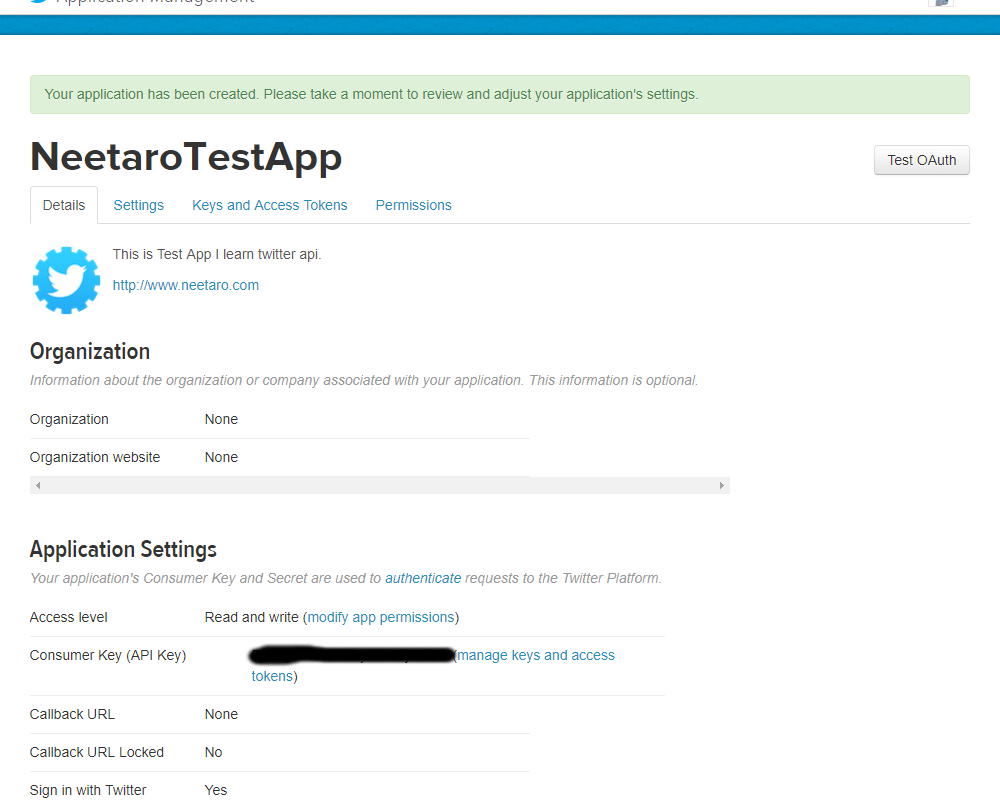This screenshot has height=800, width=1000.
Task: Open Keys and Access Tokens tab
Action: [270, 205]
